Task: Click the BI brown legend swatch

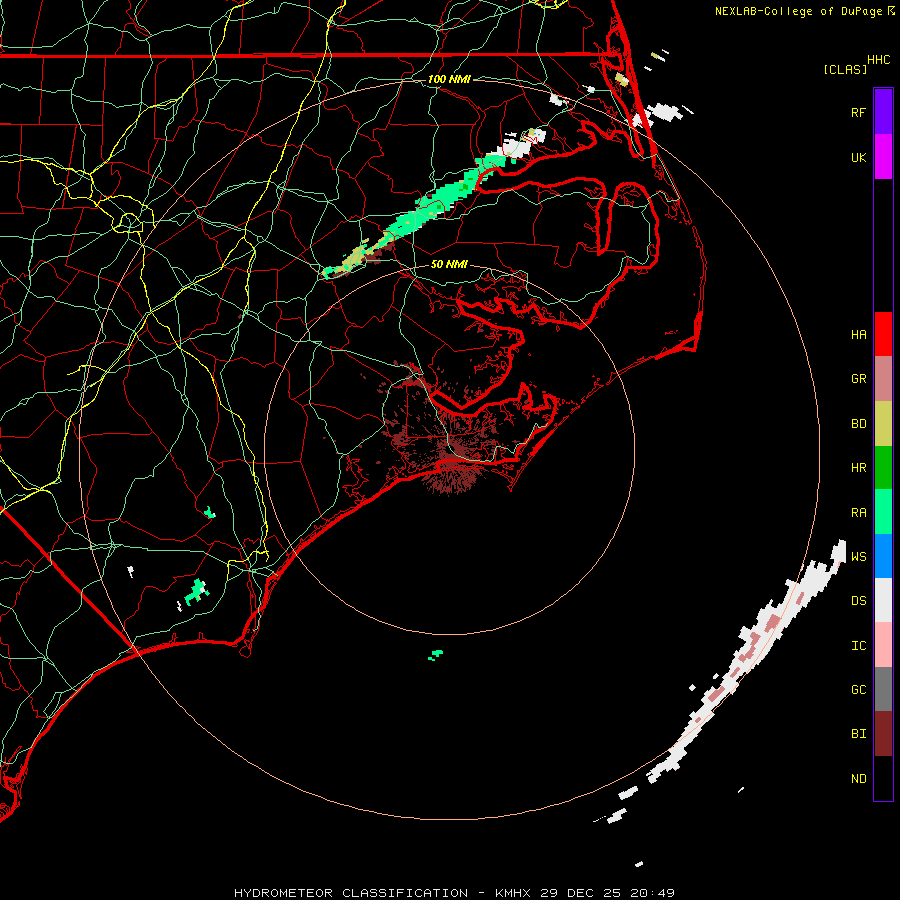Action: pos(883,734)
